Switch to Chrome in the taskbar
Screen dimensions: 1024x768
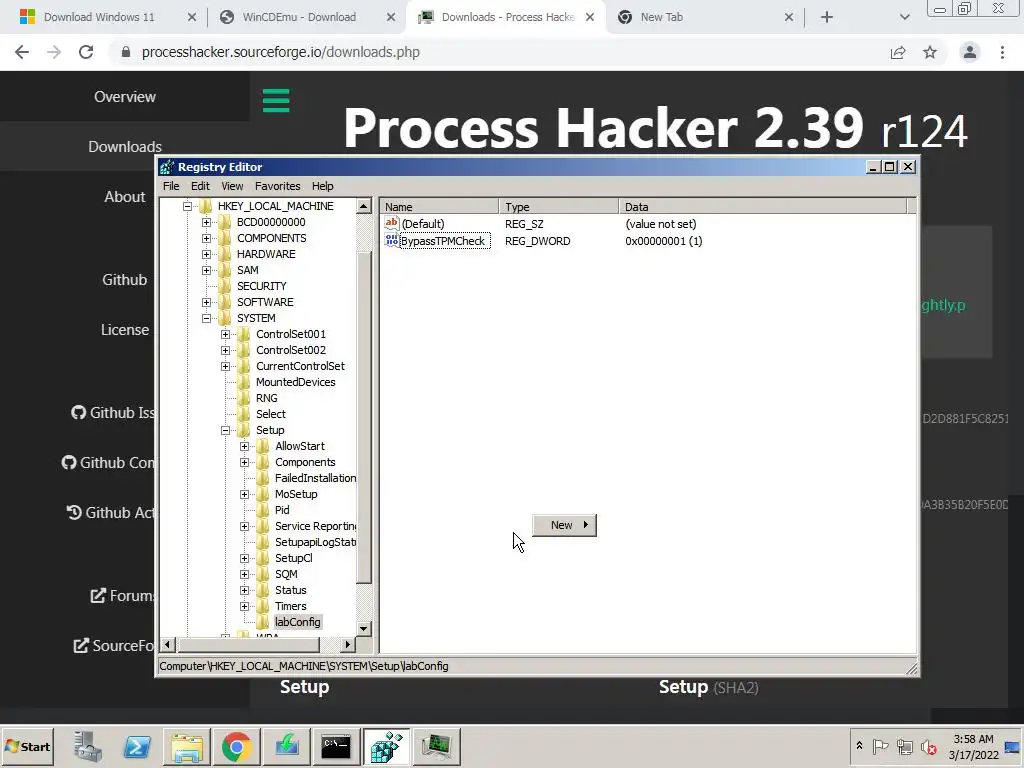tap(236, 746)
